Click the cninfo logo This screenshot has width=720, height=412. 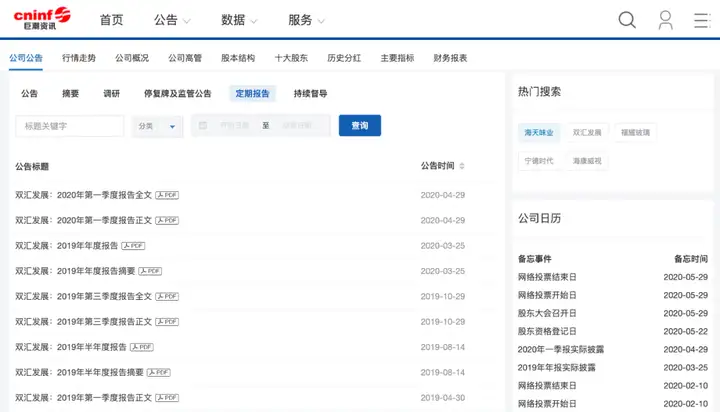click(42, 19)
